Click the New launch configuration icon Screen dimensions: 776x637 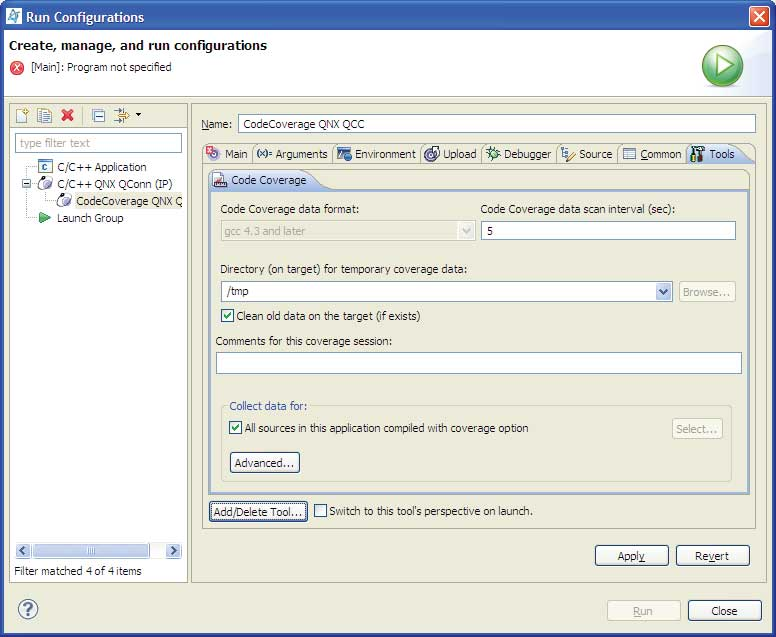pos(23,116)
